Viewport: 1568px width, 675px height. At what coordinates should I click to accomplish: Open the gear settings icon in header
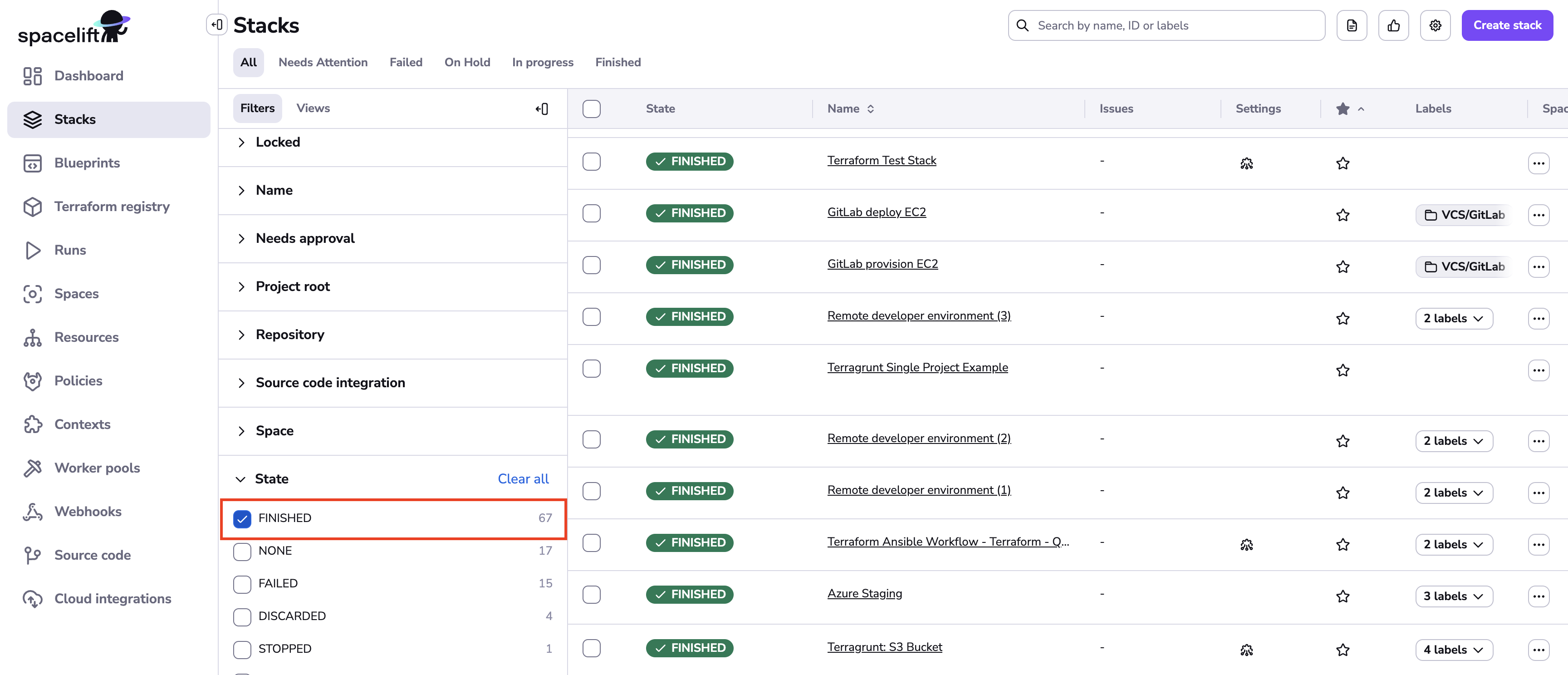tap(1435, 25)
